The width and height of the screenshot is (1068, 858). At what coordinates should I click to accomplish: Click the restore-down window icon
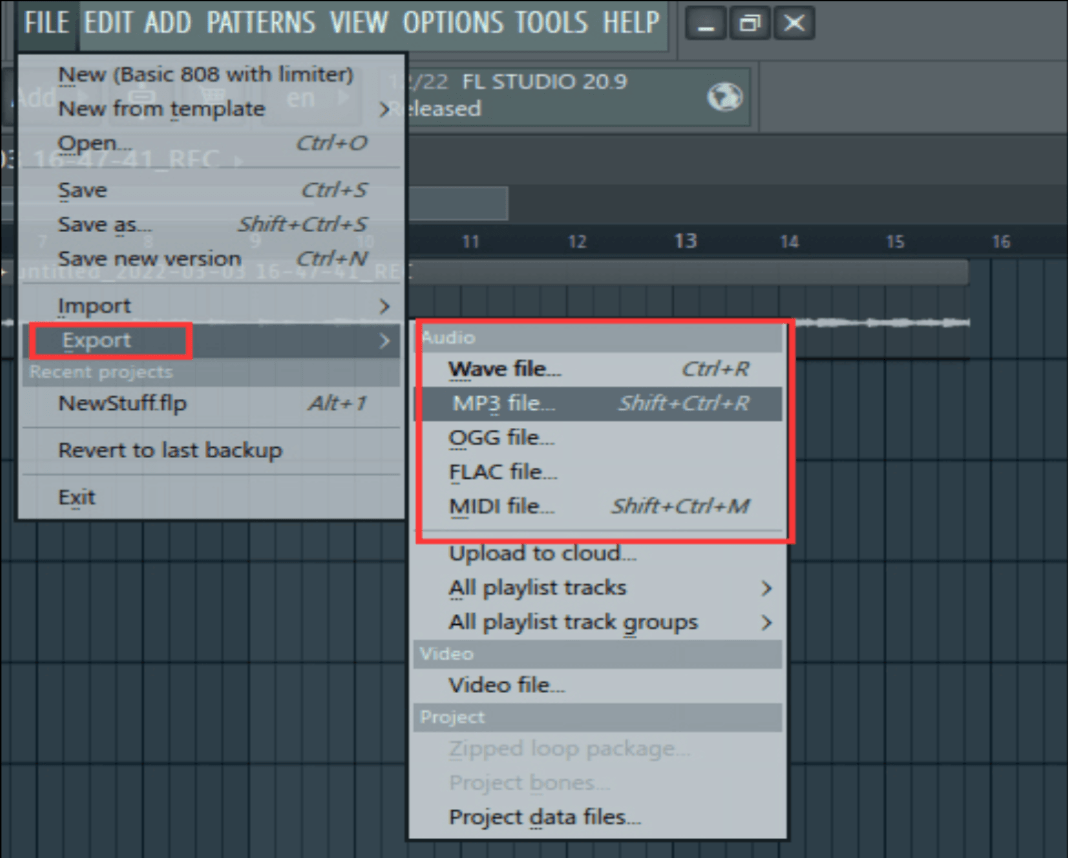(750, 23)
